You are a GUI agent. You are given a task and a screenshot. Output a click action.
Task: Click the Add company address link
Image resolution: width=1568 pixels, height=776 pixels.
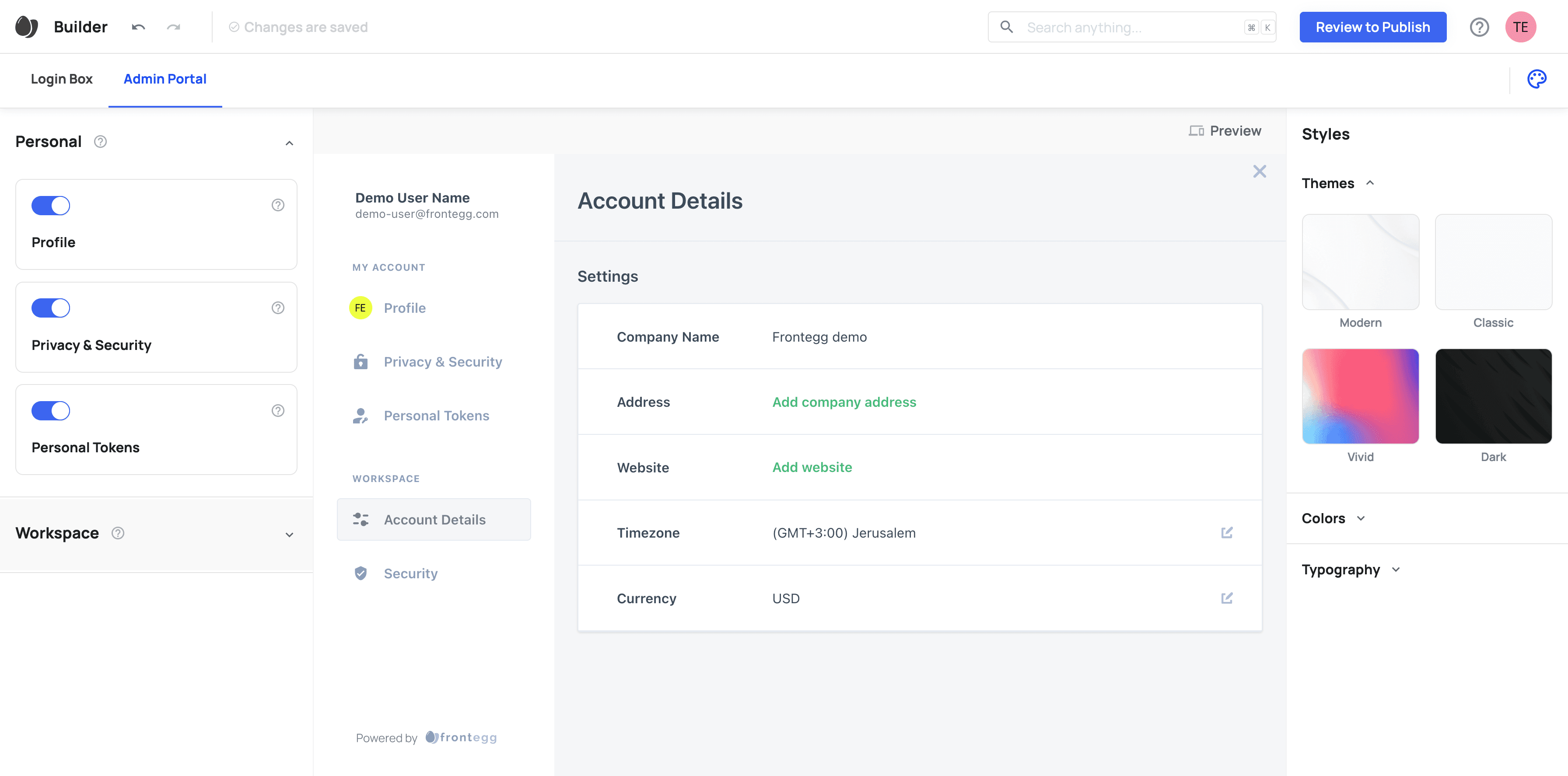[843, 402]
